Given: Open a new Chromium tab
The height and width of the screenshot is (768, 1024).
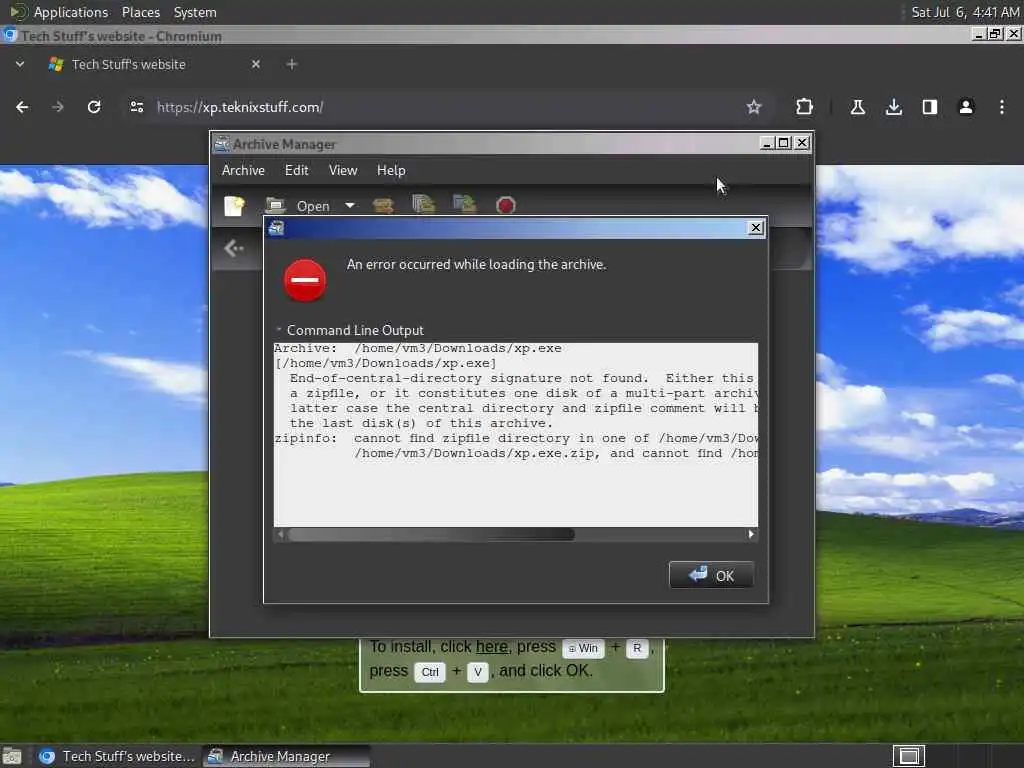Looking at the screenshot, I should click(292, 64).
